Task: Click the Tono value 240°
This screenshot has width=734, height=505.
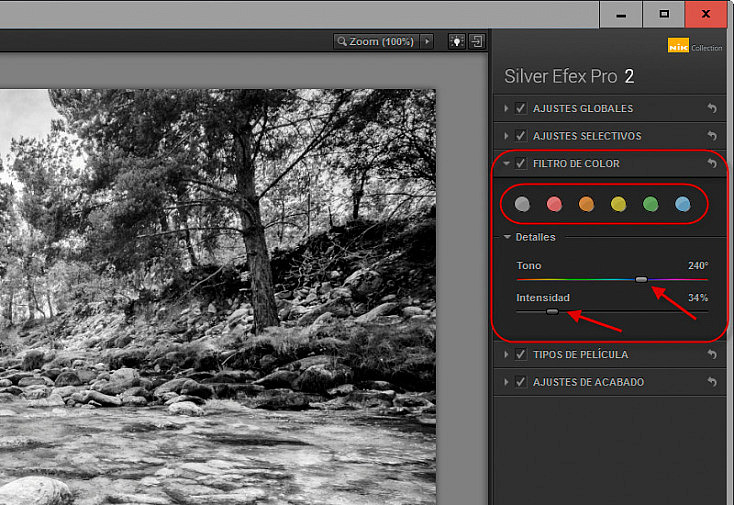Action: pos(697,265)
